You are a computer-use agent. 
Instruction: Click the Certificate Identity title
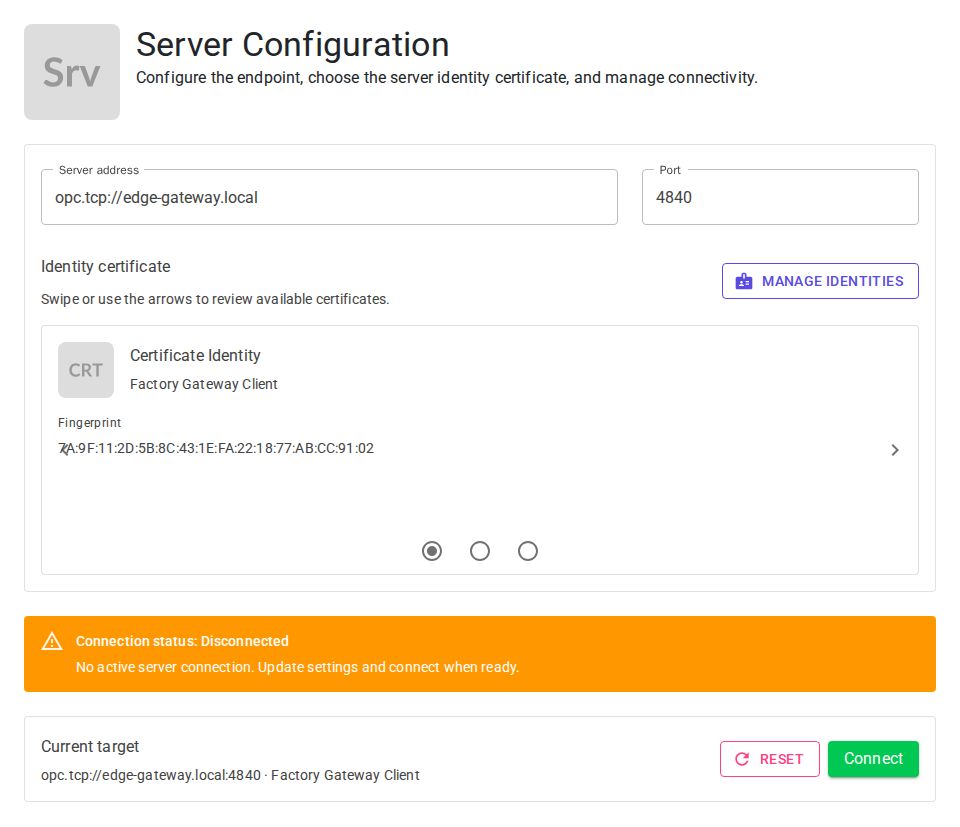point(195,356)
